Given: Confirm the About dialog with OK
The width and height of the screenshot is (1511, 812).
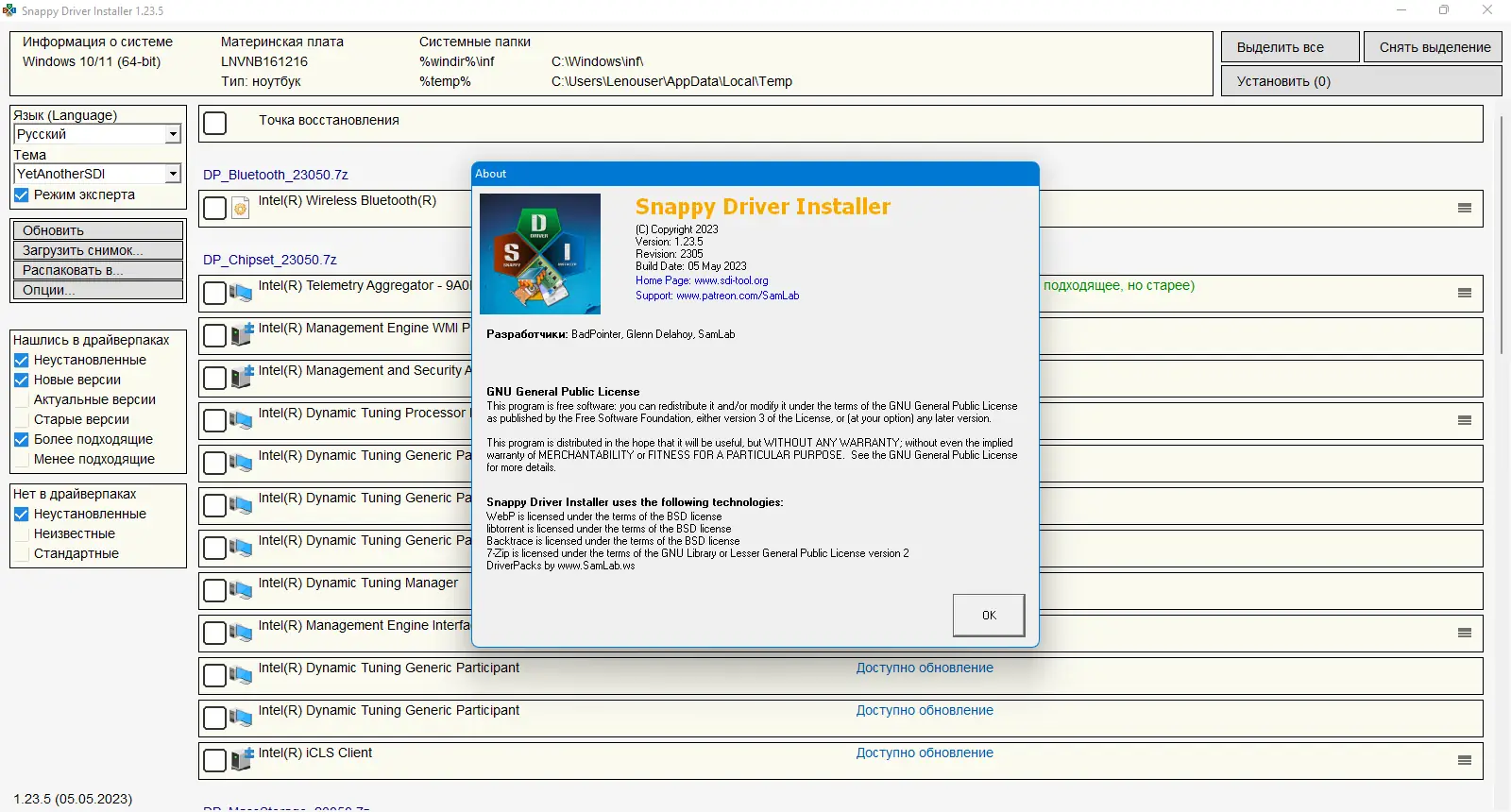Looking at the screenshot, I should point(989,616).
